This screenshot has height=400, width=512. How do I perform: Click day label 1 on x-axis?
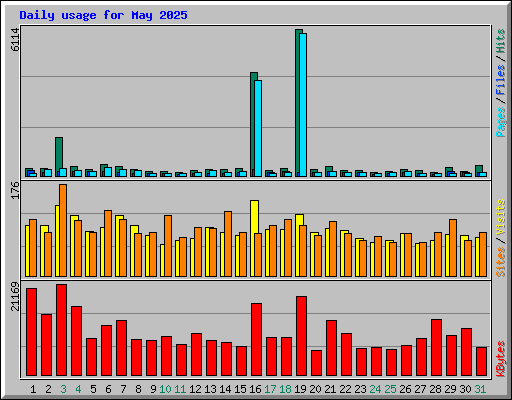point(33,389)
